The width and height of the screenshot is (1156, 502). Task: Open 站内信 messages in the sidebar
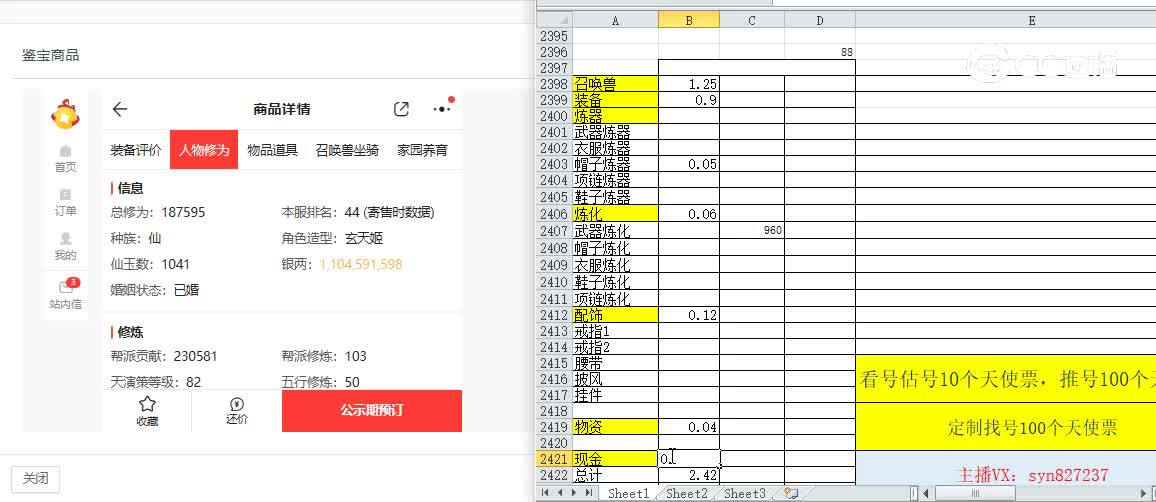[x=66, y=293]
